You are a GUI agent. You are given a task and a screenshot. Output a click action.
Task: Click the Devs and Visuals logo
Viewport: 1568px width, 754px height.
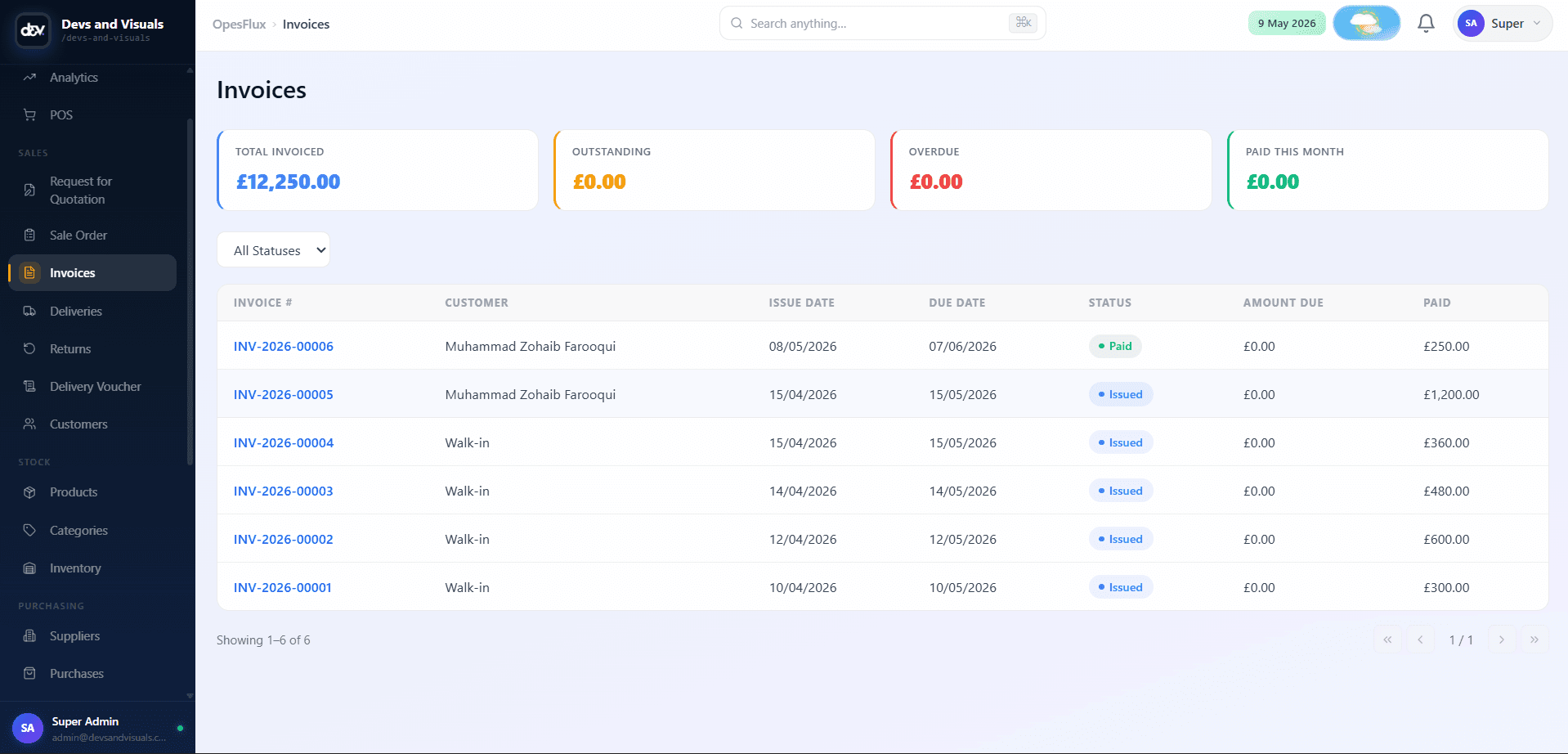[x=33, y=30]
